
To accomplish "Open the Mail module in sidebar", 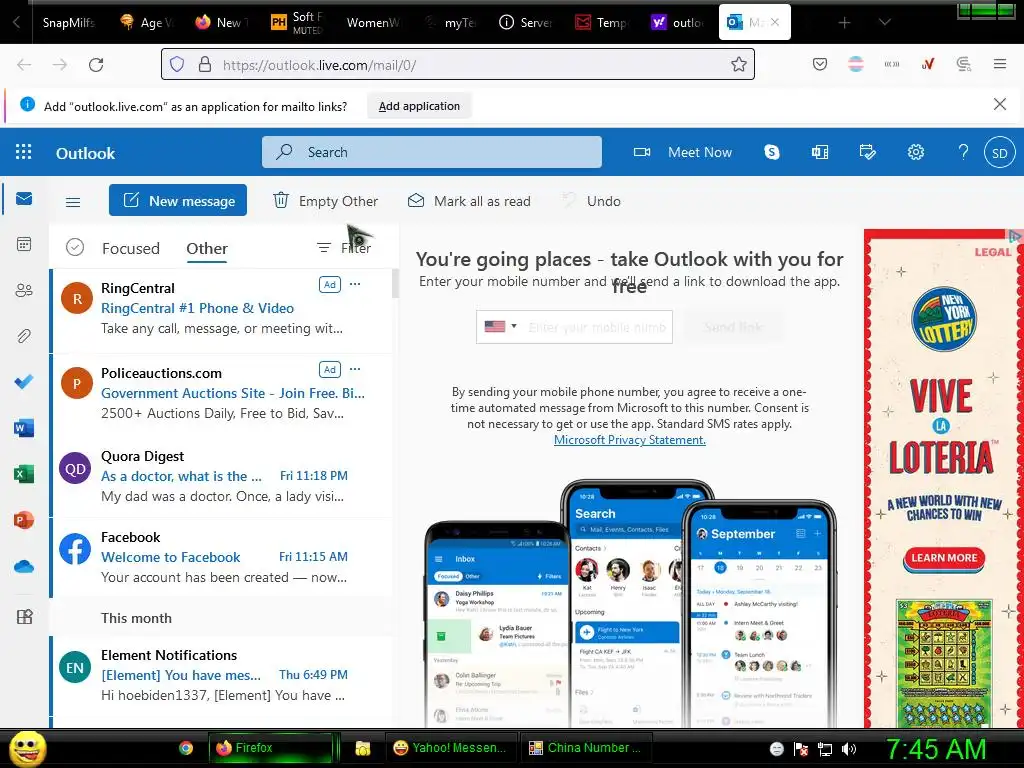I will [24, 199].
